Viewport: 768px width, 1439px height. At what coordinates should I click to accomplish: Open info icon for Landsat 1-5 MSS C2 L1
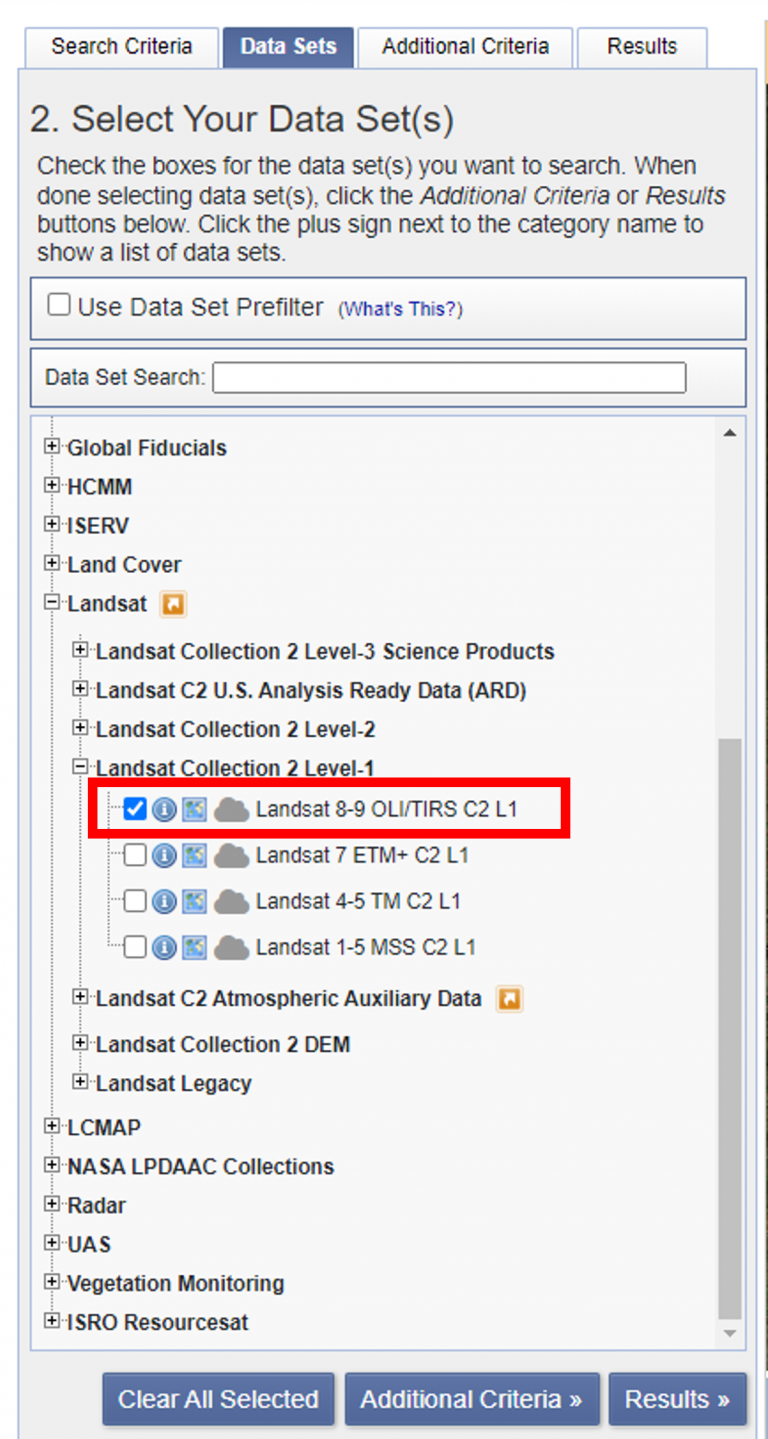(x=164, y=947)
